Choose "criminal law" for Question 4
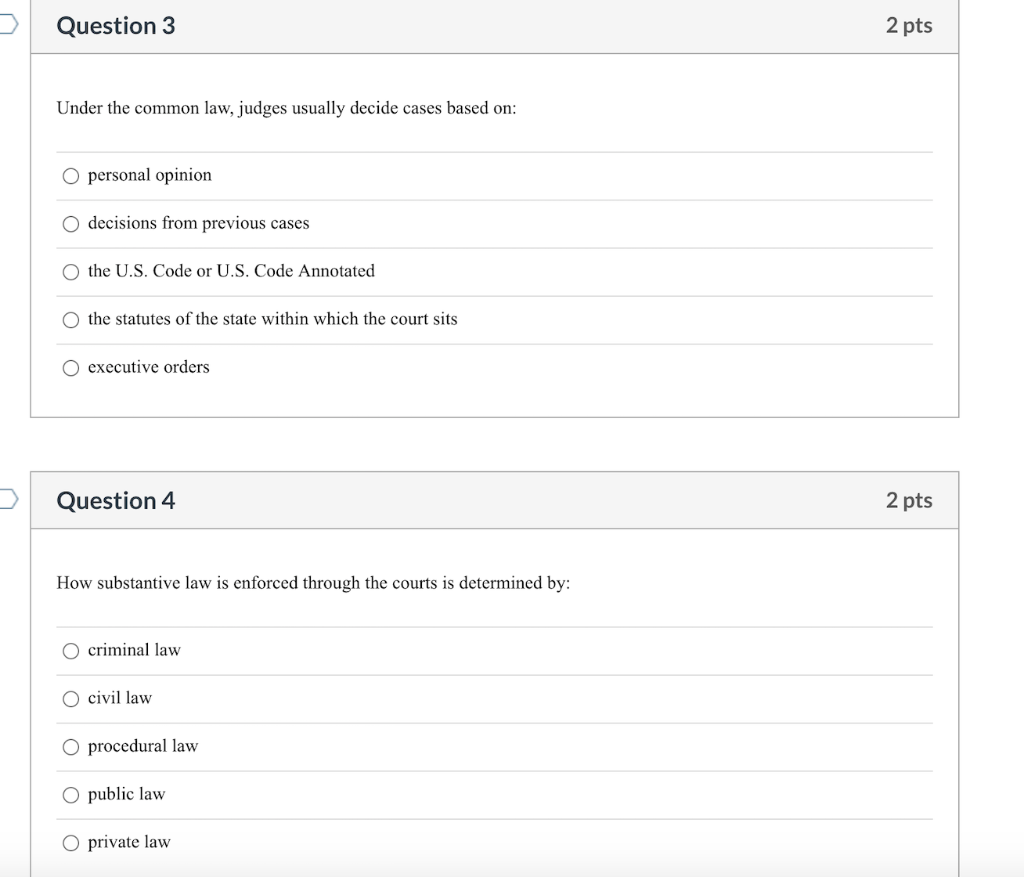Image resolution: width=1024 pixels, height=877 pixels. (71, 650)
